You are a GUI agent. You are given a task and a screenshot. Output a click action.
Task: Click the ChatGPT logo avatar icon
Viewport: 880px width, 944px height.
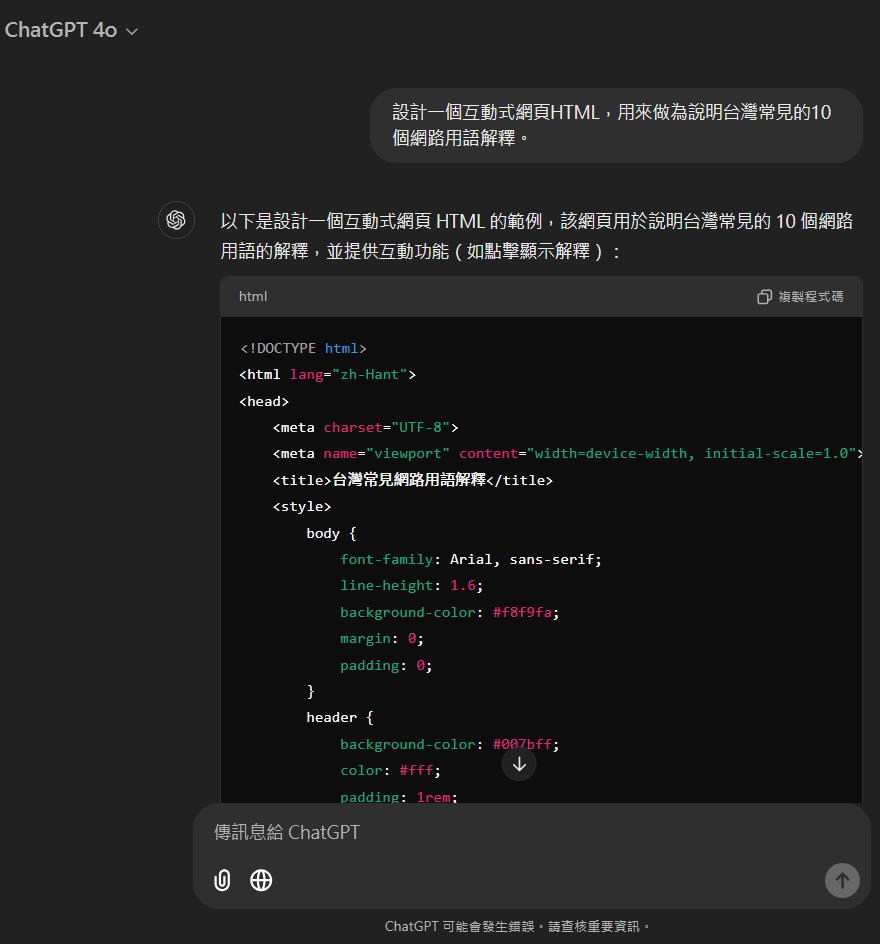point(176,220)
